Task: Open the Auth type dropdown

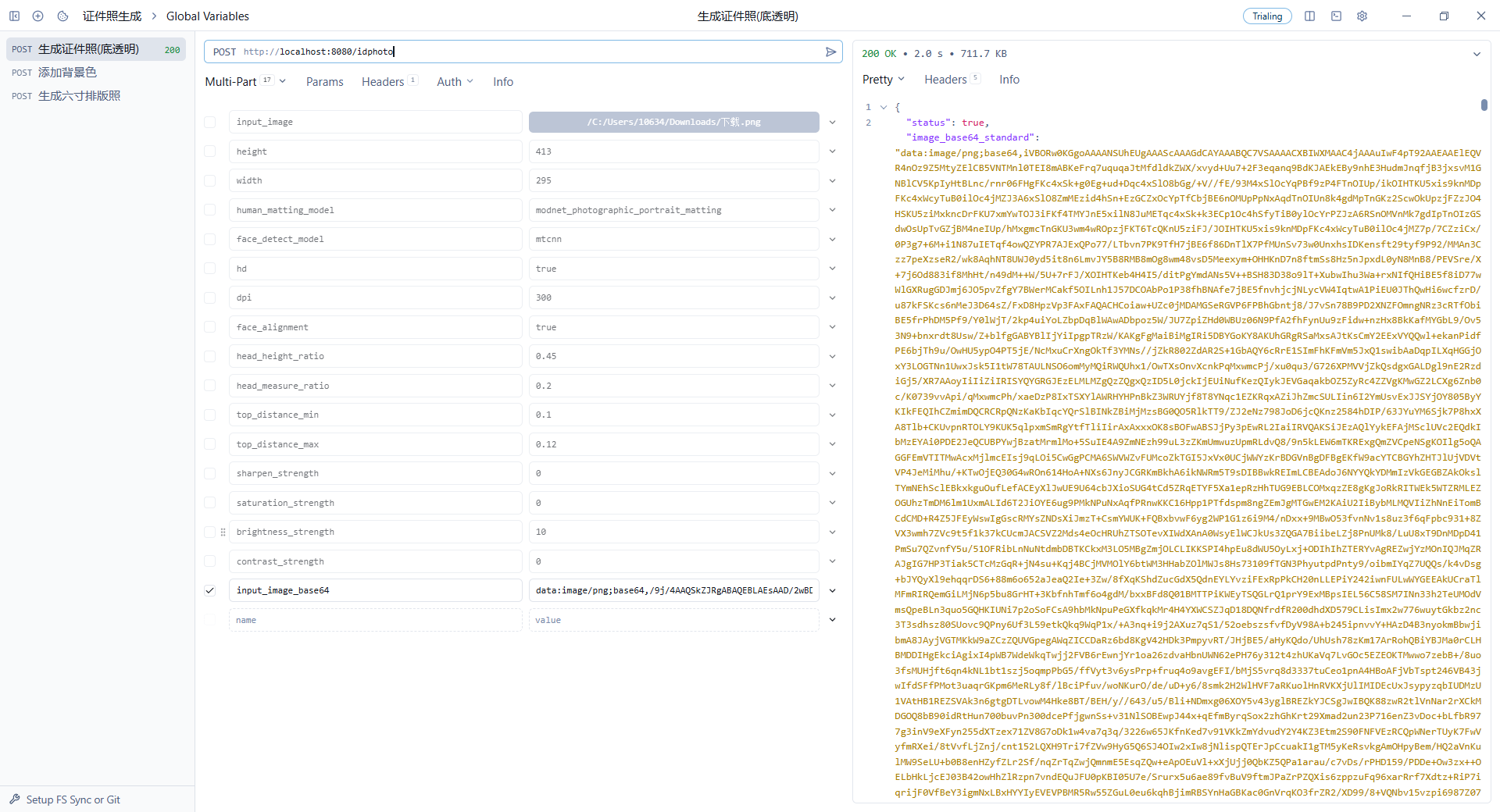Action: click(x=455, y=82)
